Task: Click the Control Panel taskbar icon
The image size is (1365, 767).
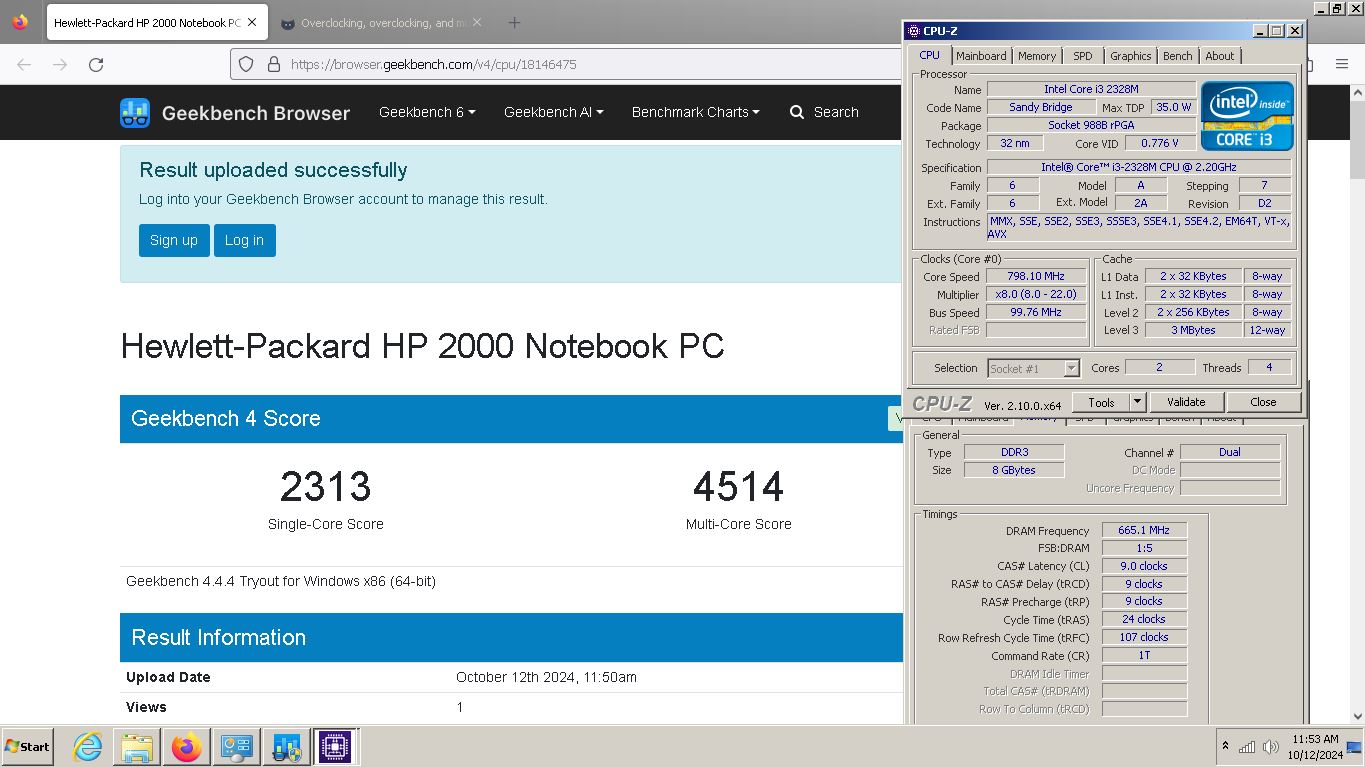Action: coord(236,747)
